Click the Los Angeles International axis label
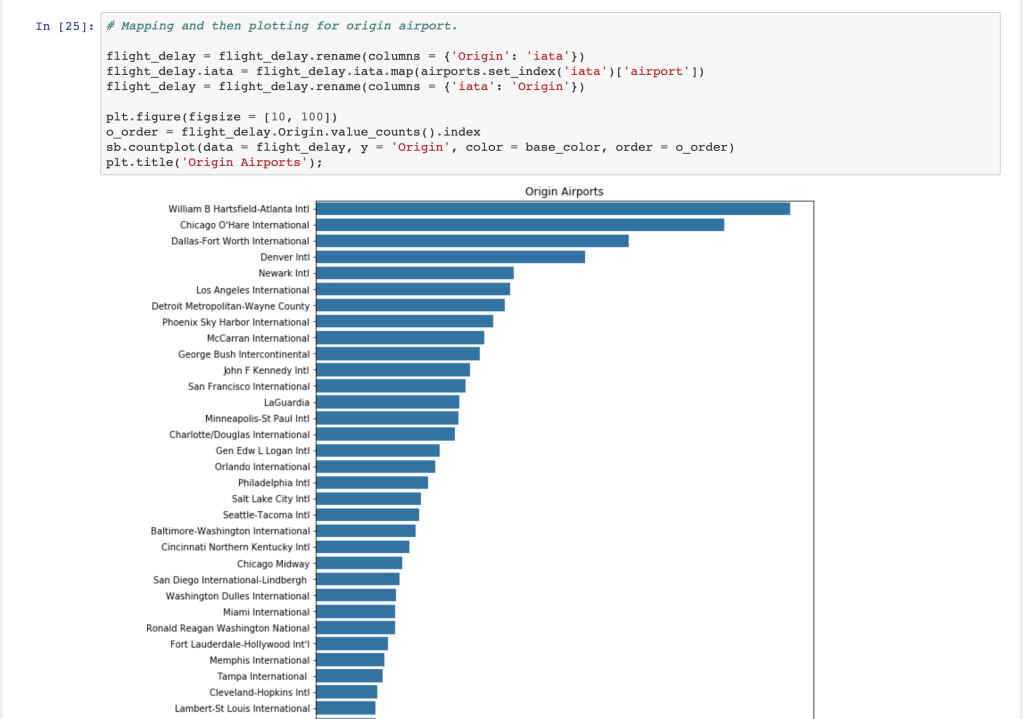 point(252,290)
